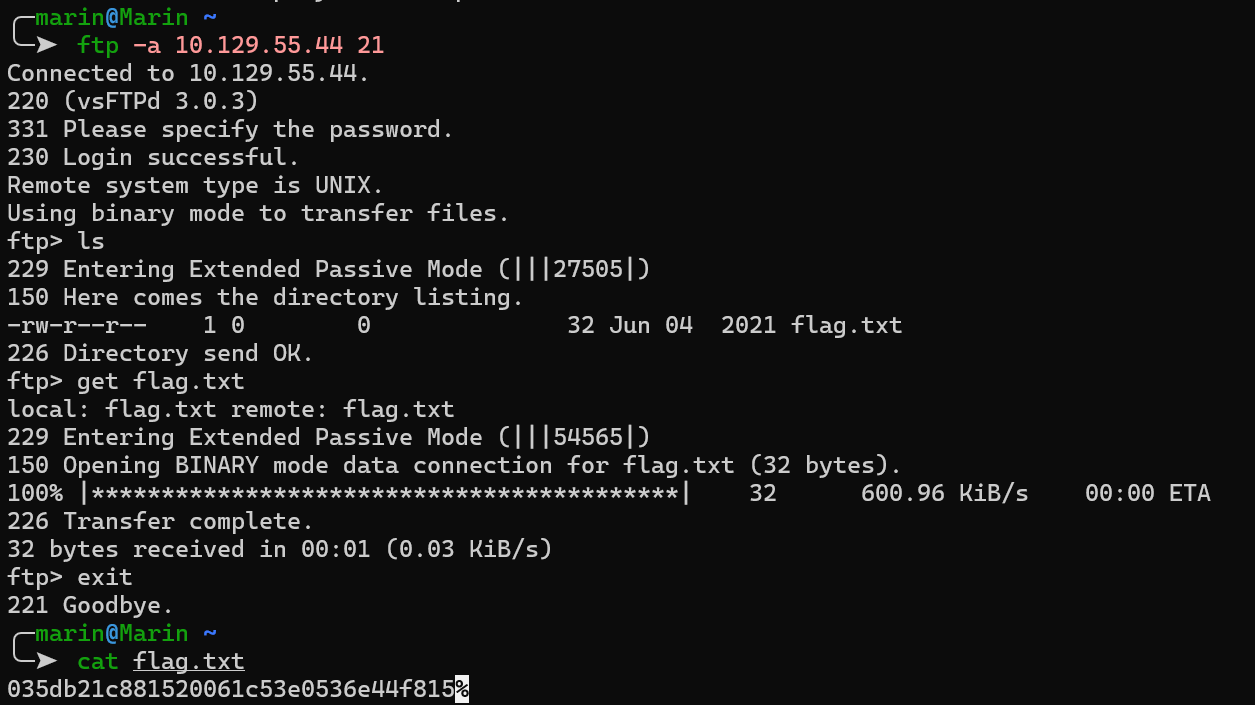Click the prompt arrow before the cat command
Screen dimensions: 1255x705
tap(46, 661)
